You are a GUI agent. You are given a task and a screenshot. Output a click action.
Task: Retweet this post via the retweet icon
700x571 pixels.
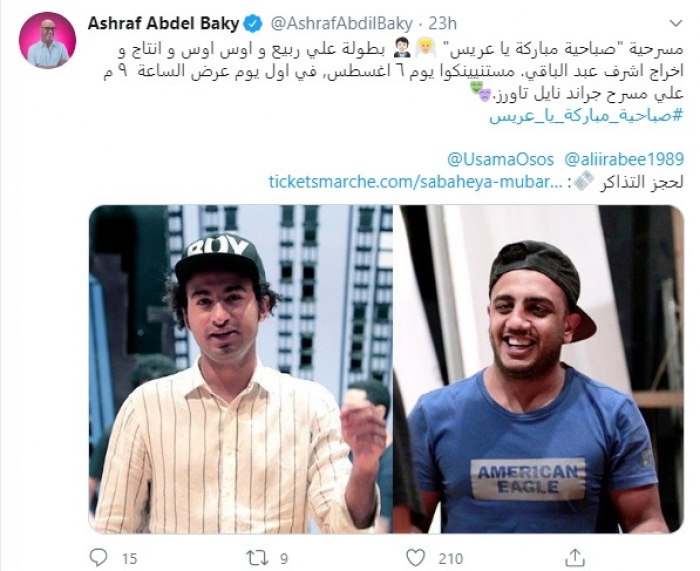[x=257, y=557]
